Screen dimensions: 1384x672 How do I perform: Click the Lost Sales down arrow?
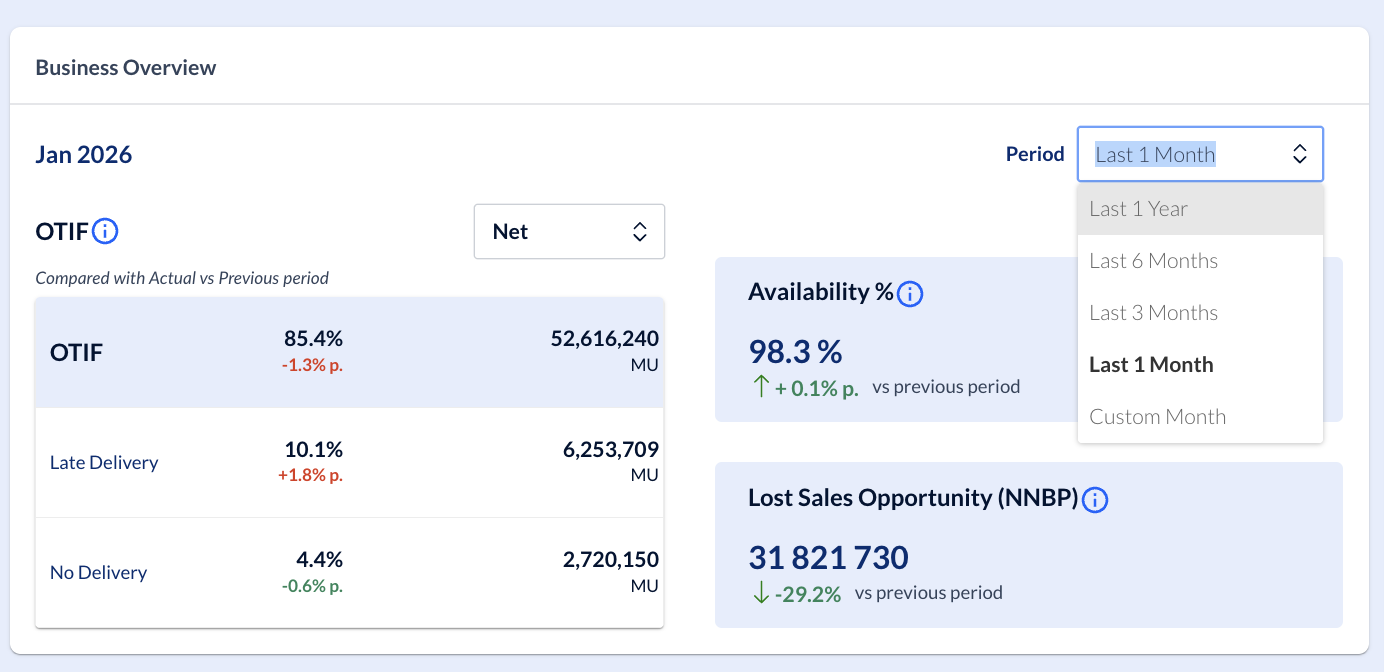point(761,594)
